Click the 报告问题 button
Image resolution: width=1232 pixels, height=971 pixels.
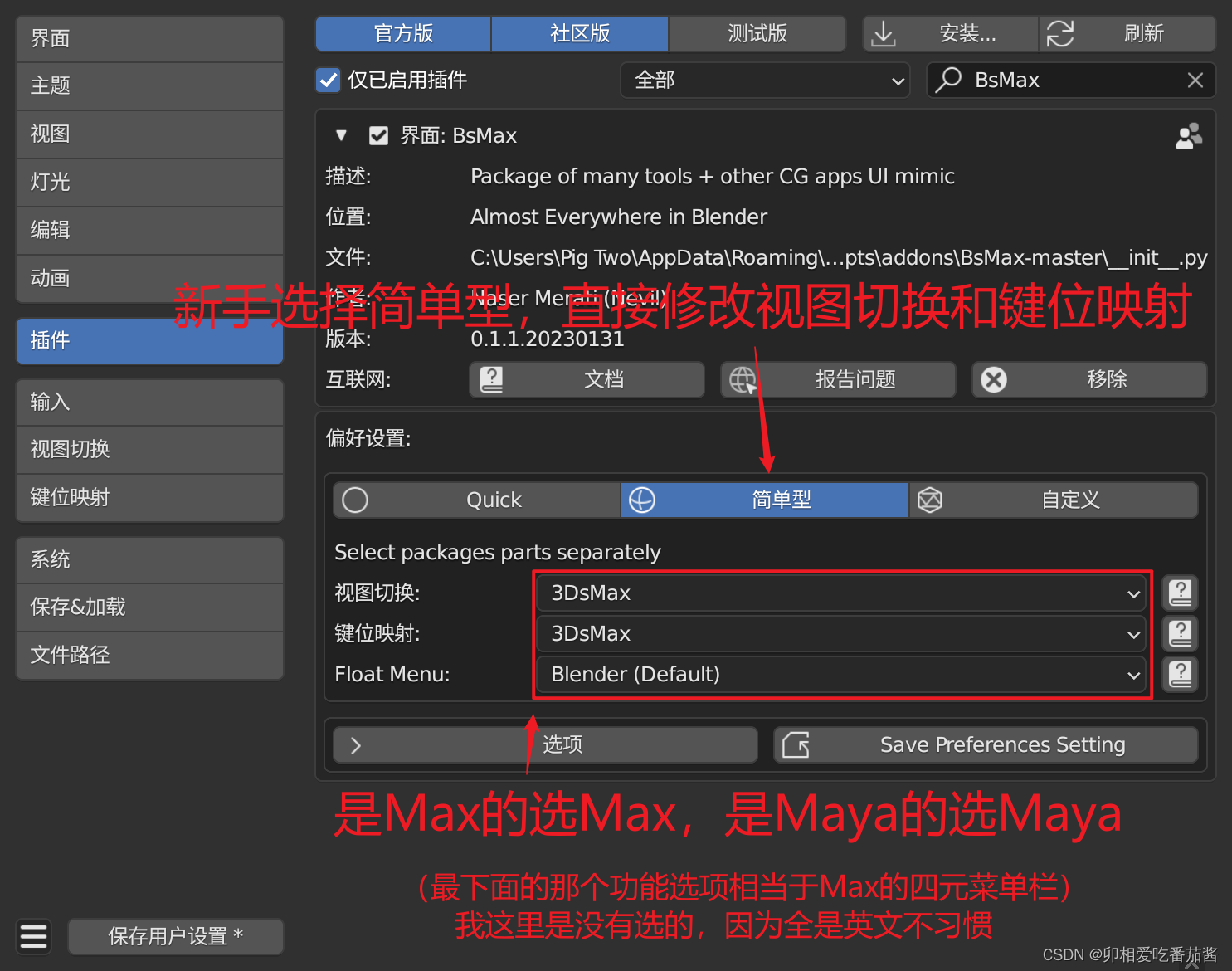(x=838, y=380)
